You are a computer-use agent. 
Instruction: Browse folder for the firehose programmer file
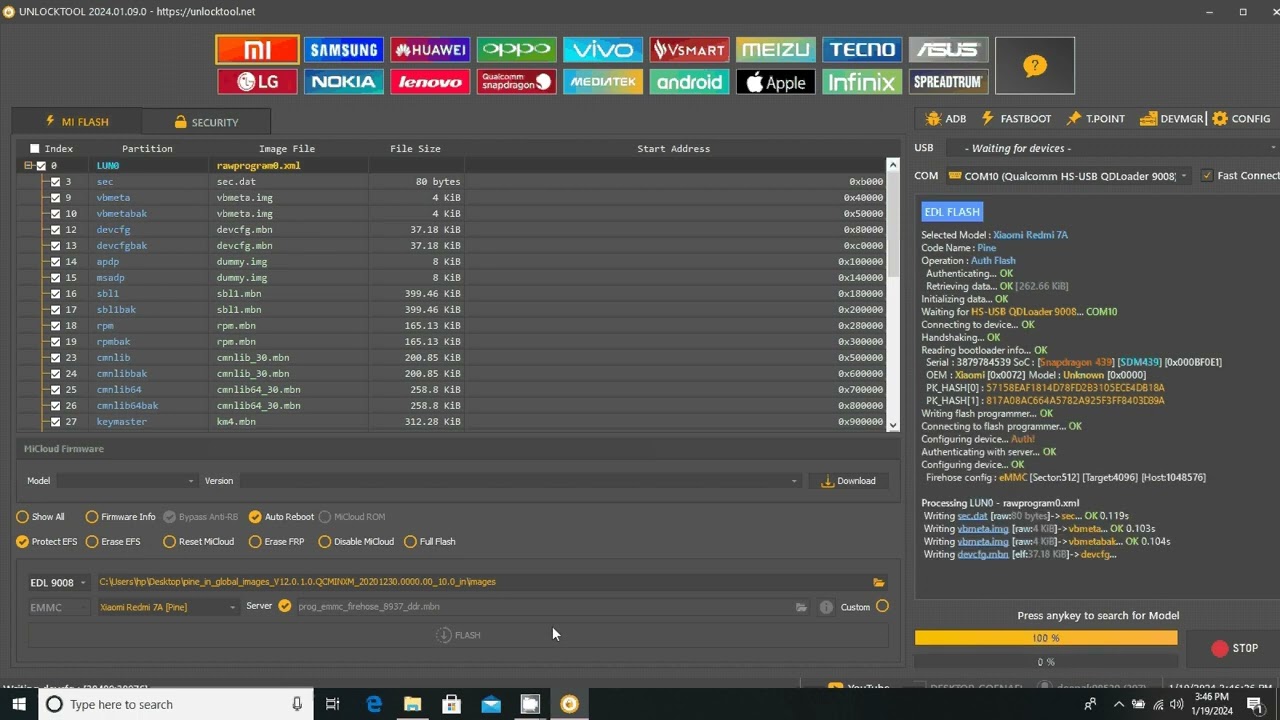pyautogui.click(x=801, y=607)
